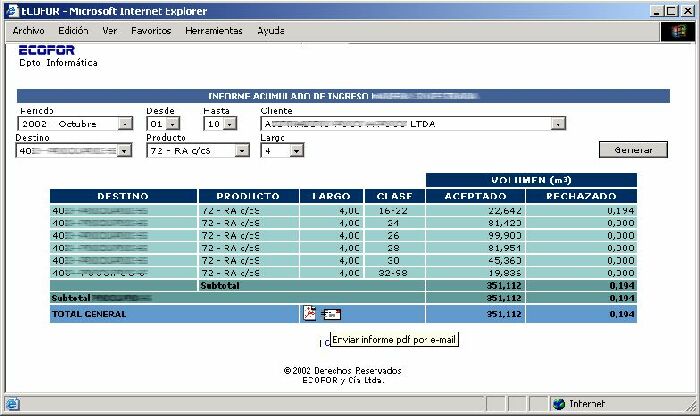Click the Windows flag logo in the menu bar
This screenshot has height=416, width=700.
679,31
